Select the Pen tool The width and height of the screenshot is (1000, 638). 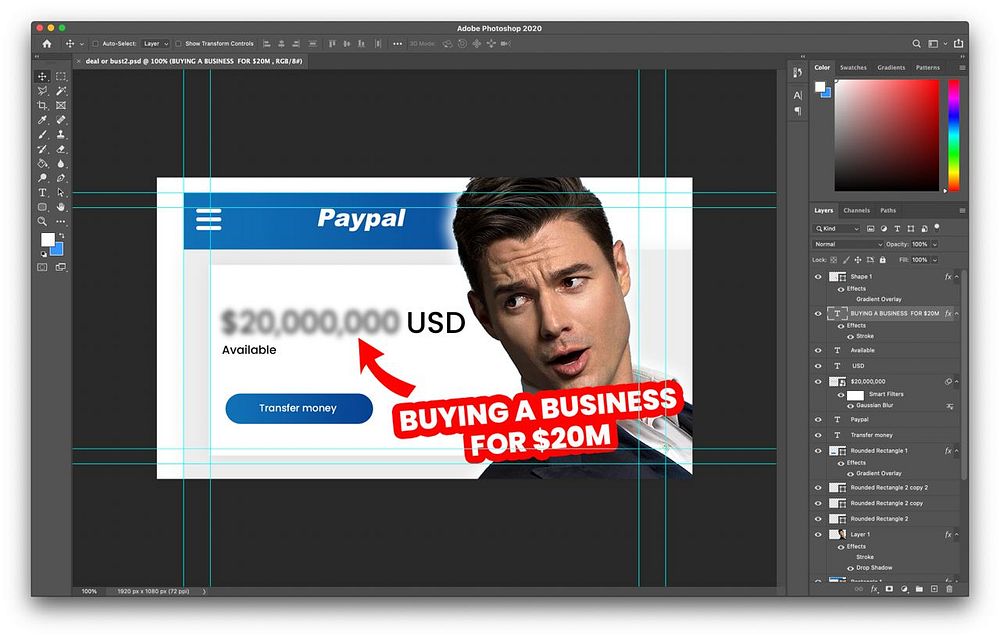pyautogui.click(x=61, y=178)
